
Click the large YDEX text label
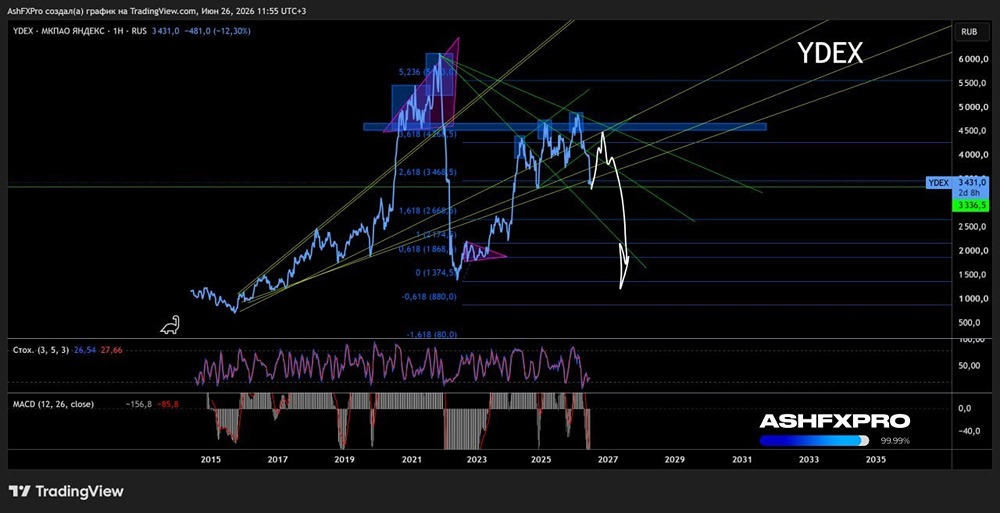pyautogui.click(x=830, y=54)
